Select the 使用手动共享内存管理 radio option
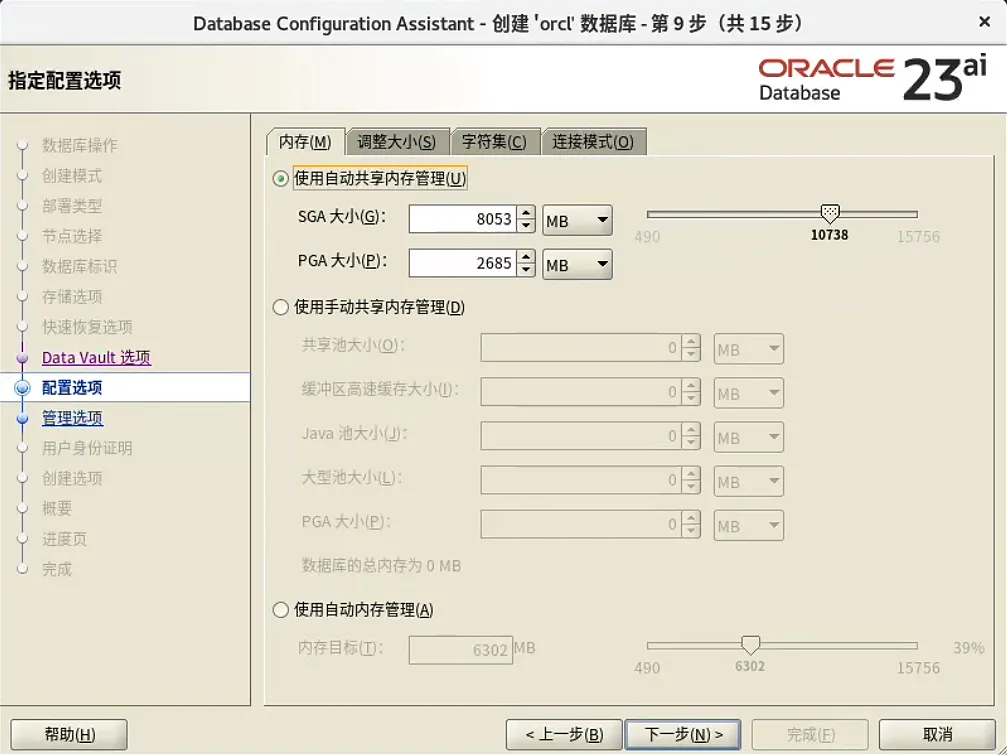This screenshot has width=1007, height=755. click(x=281, y=307)
